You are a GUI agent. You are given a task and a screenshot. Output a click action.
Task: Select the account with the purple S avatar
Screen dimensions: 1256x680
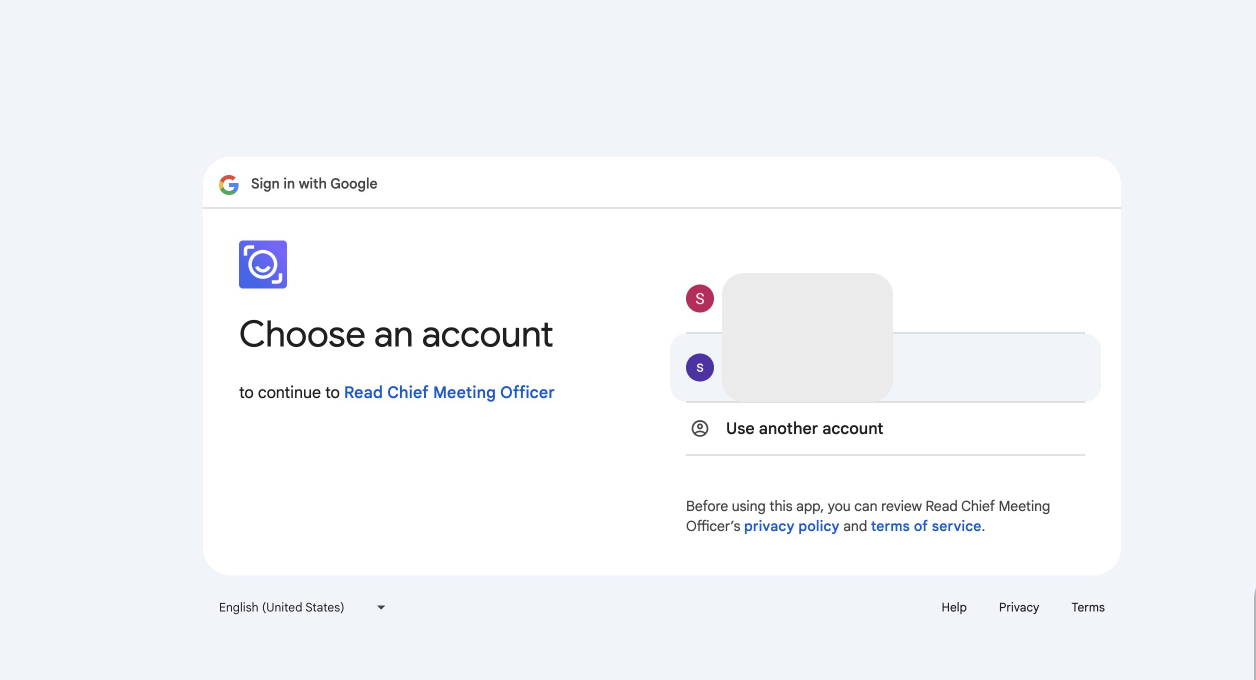(885, 367)
